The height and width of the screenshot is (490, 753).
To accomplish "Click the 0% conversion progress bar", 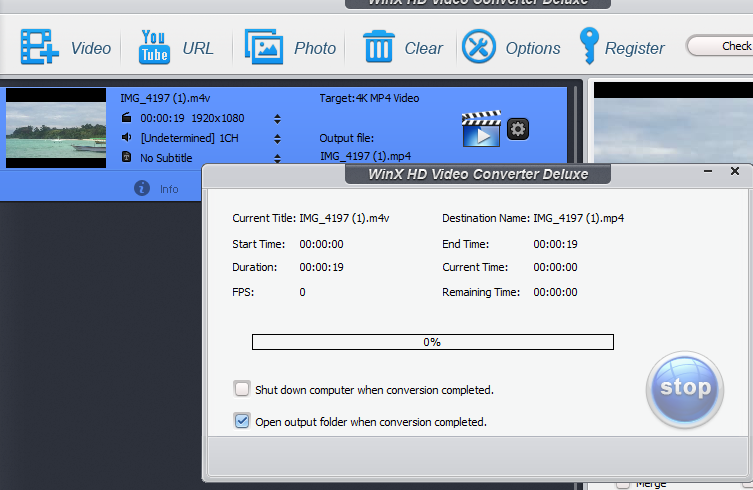I will pyautogui.click(x=433, y=342).
